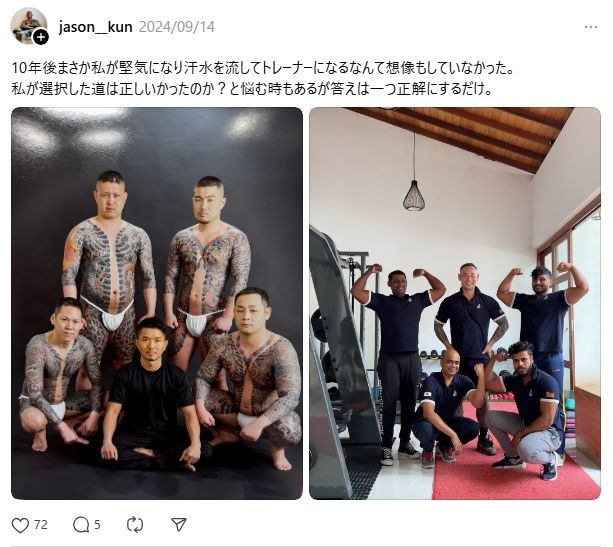Select the second line of post text

click(252, 89)
